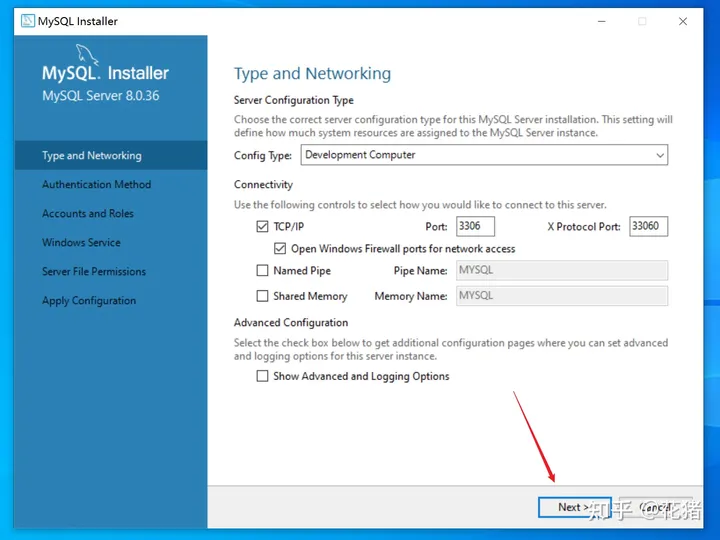Click the MySQL dolphin logo in sidebar

coord(86,55)
